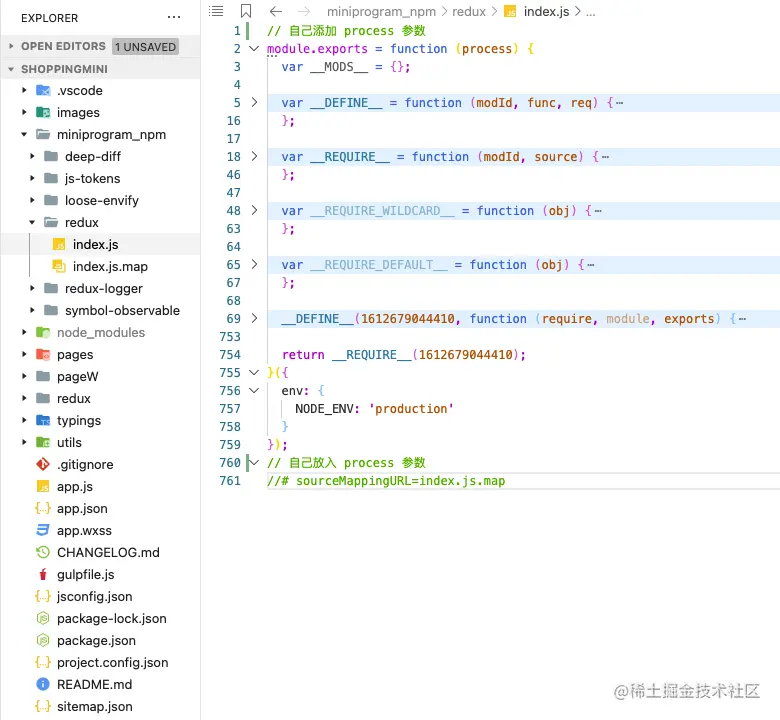Expand the deep-diff folder arrow
Screen dimensions: 780x720
point(32,156)
